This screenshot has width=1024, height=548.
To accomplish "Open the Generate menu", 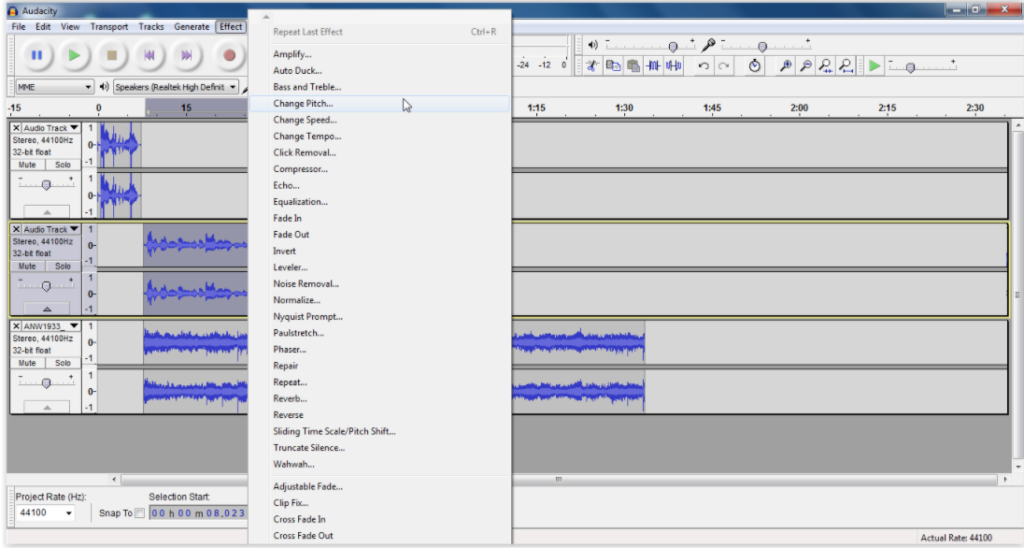I will point(191,27).
